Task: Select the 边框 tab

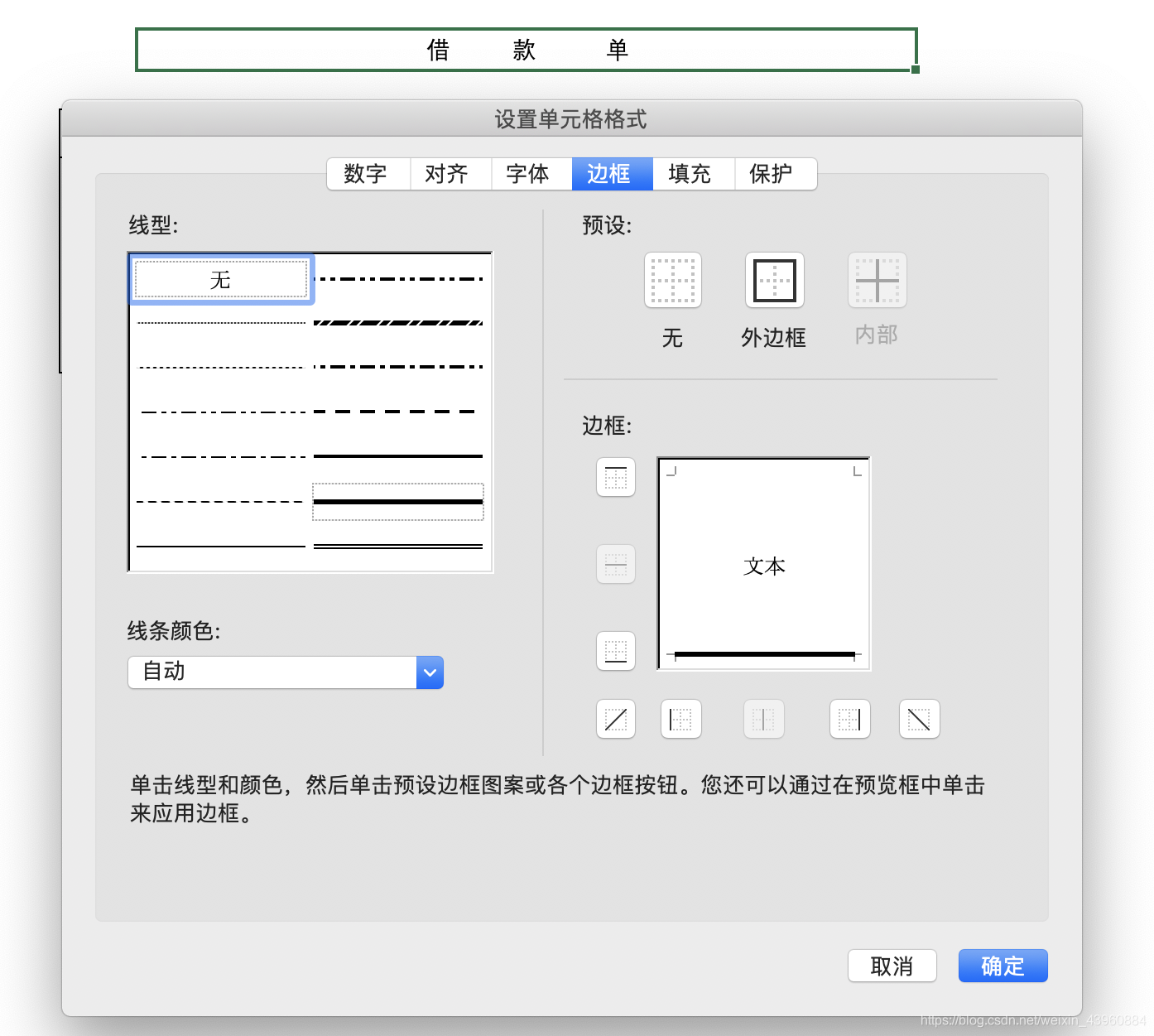Action: [613, 174]
